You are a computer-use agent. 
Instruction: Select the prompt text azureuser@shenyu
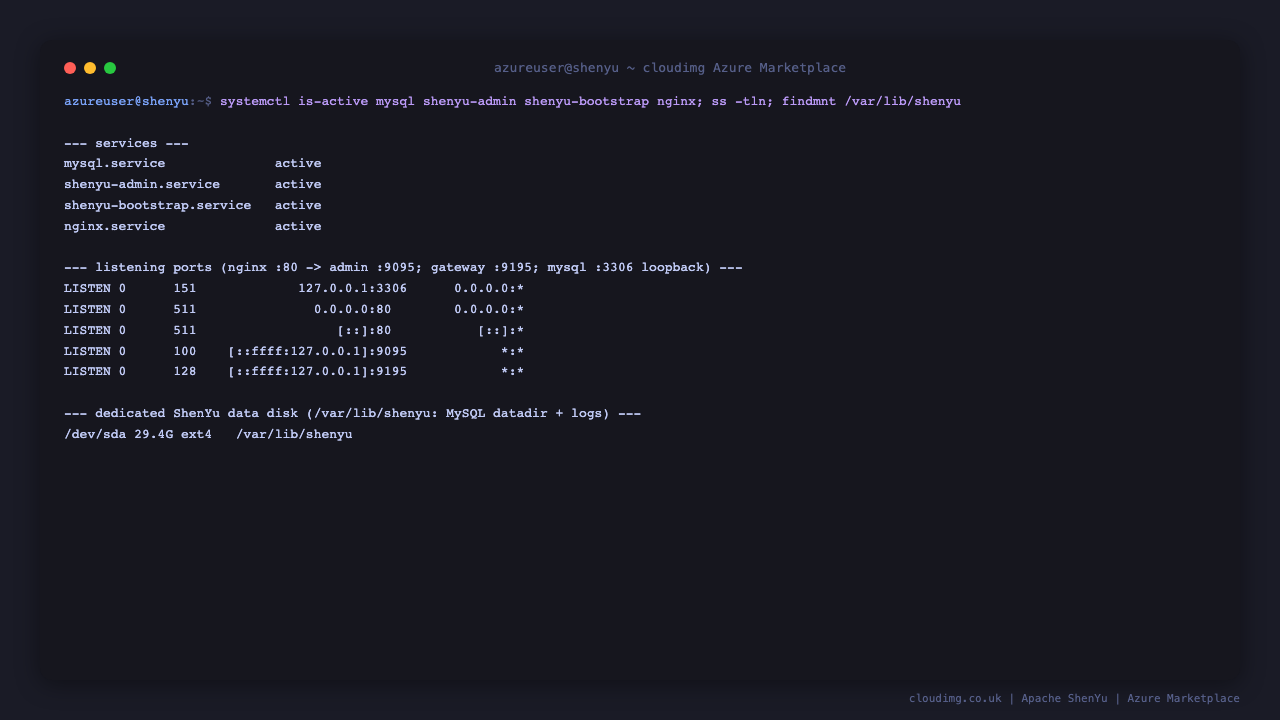[x=126, y=101]
